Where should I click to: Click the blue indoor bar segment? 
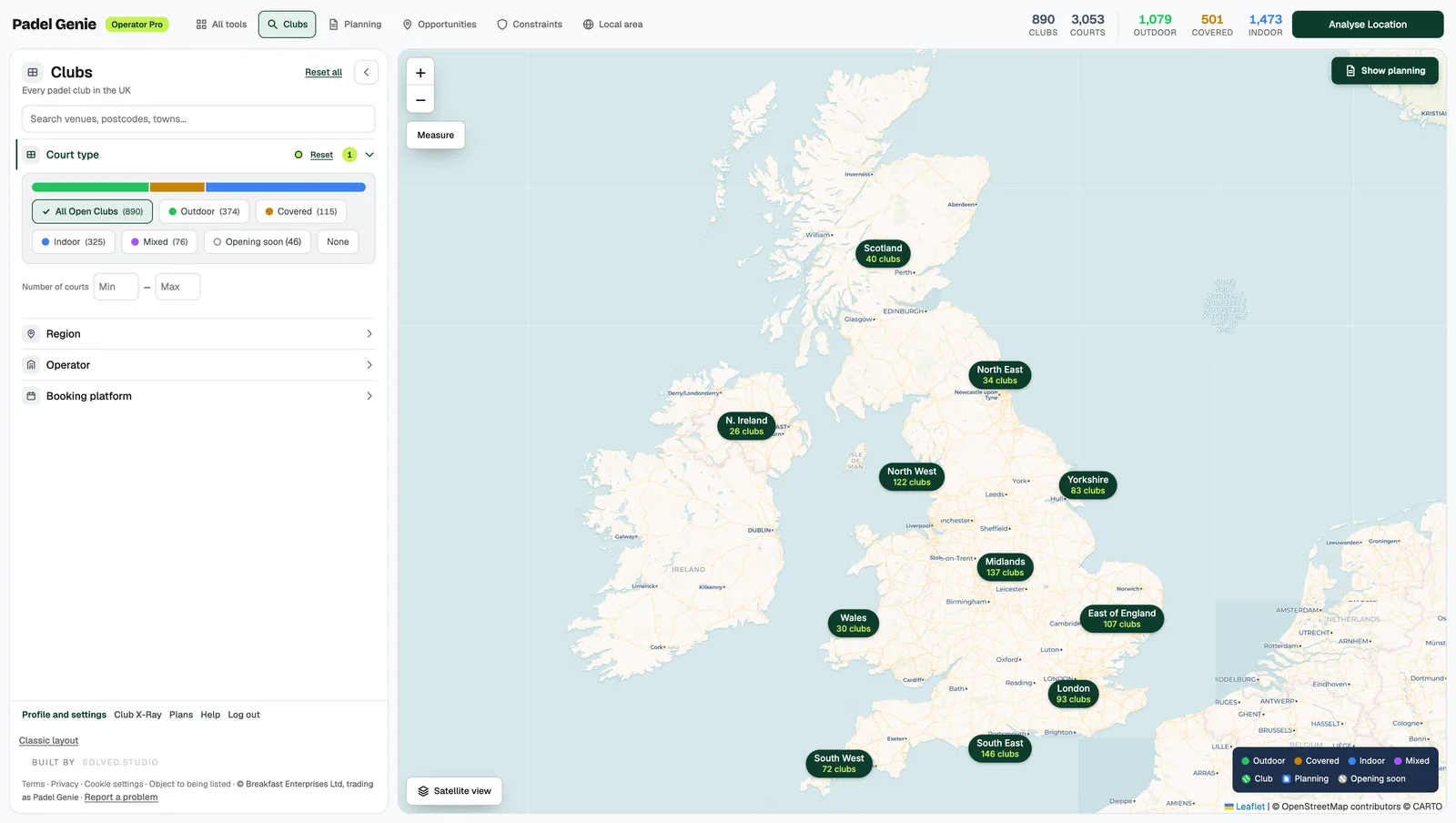tap(286, 188)
